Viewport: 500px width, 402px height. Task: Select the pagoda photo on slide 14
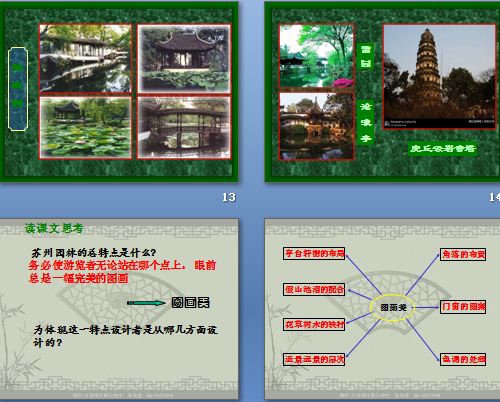439,77
